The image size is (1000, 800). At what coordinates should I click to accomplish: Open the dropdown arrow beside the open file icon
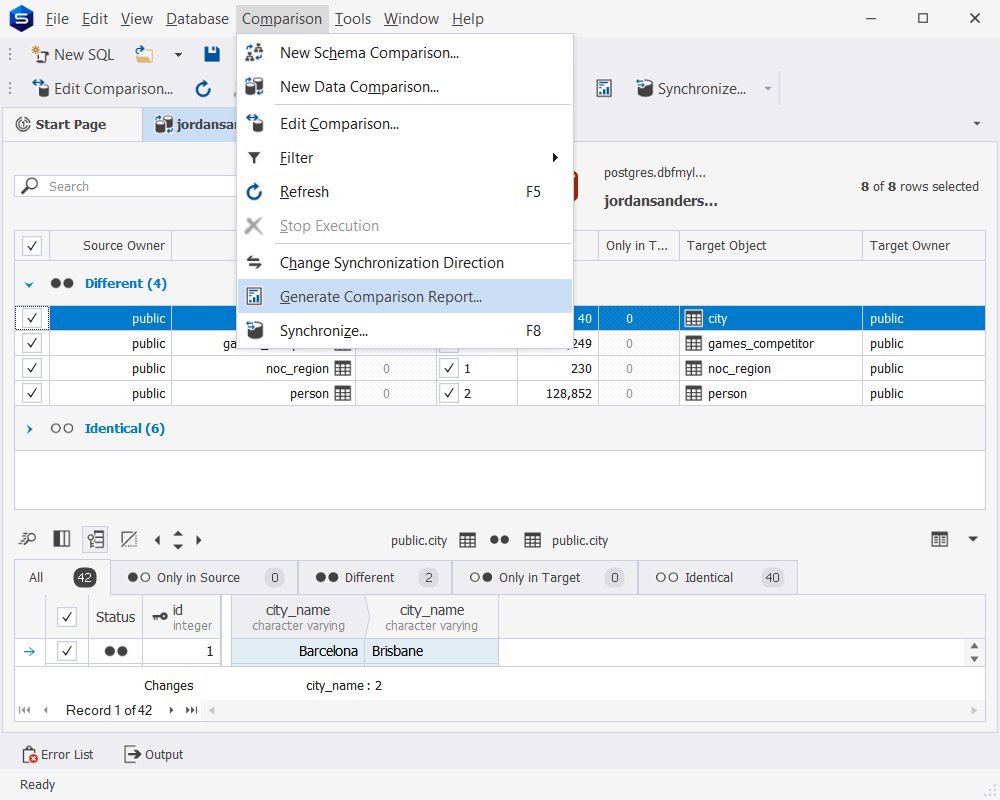pyautogui.click(x=178, y=55)
